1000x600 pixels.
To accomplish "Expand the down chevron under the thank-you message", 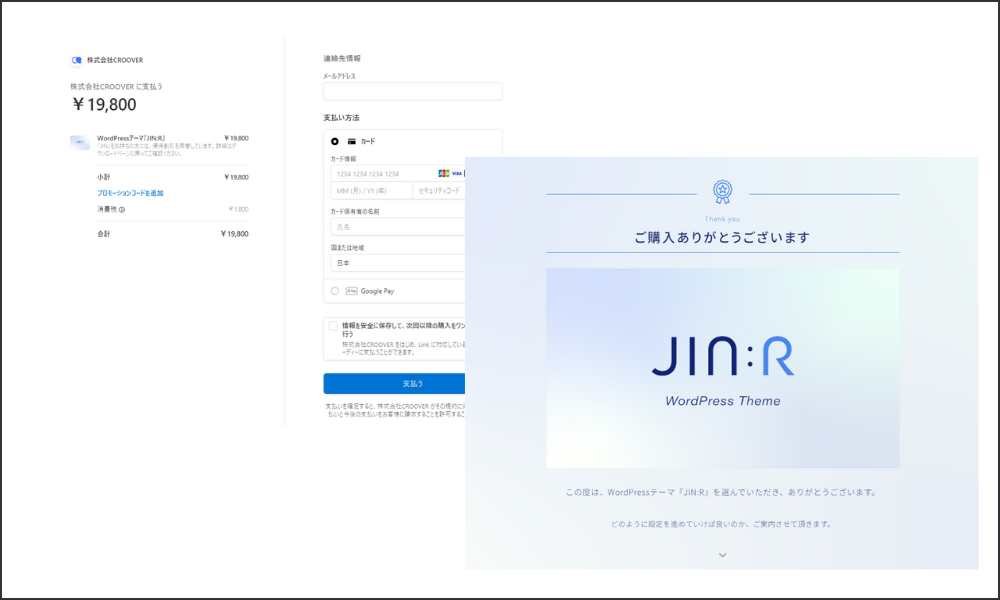I will coord(723,555).
